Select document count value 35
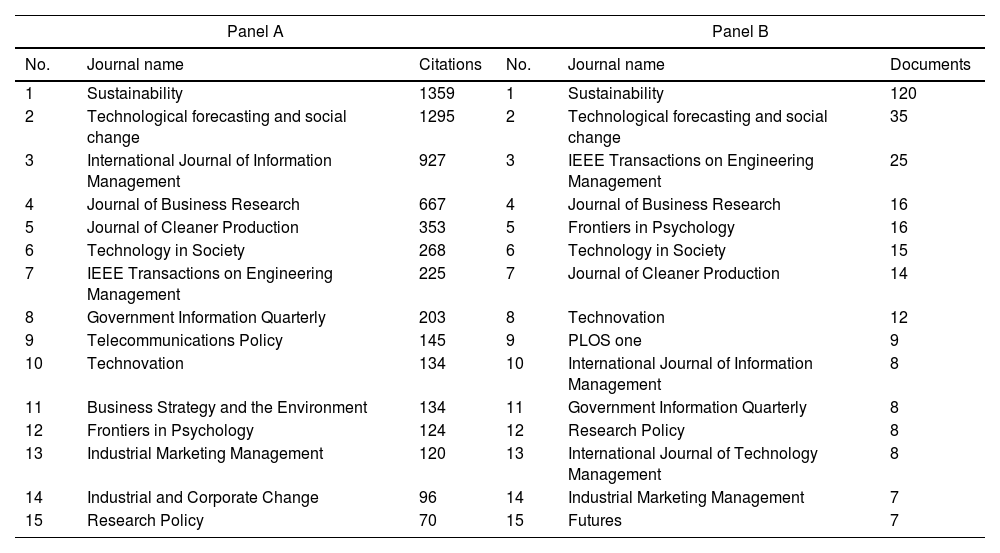Image resolution: width=1000 pixels, height=553 pixels. click(x=899, y=117)
